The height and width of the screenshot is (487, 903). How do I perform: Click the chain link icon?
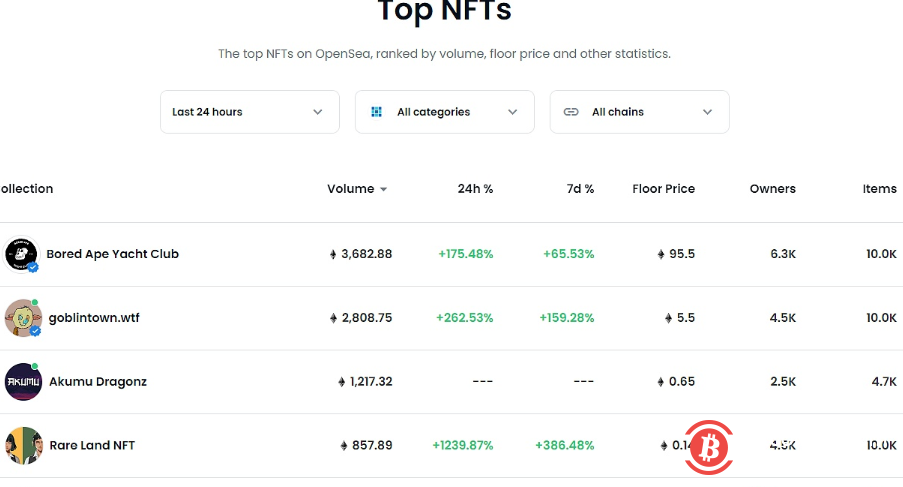coord(571,112)
